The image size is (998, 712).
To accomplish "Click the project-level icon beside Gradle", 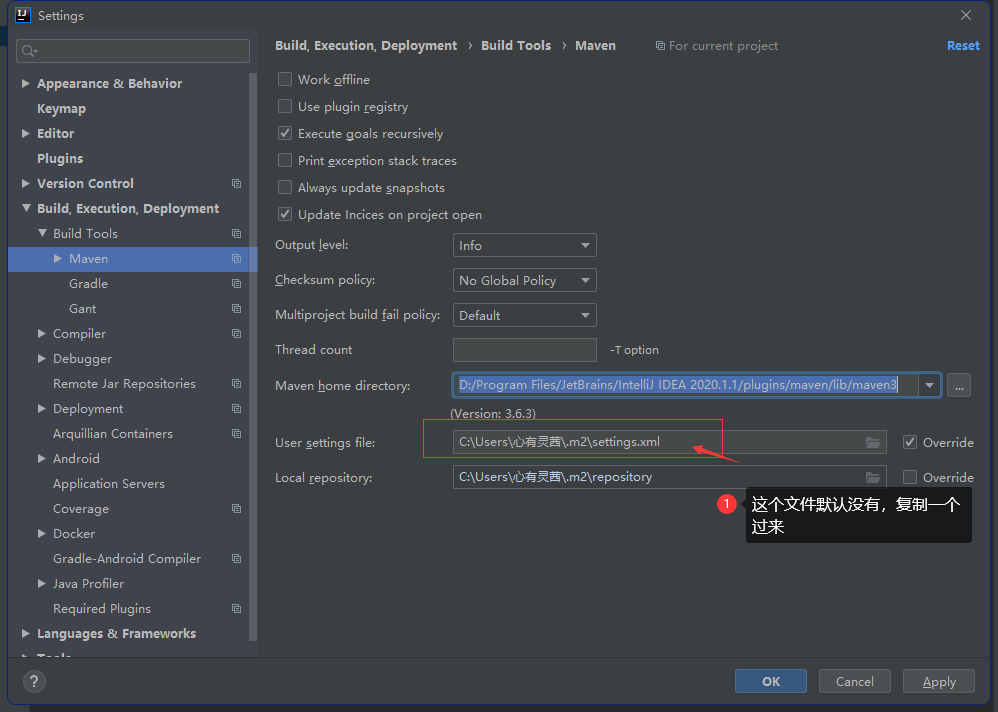I will (x=237, y=283).
